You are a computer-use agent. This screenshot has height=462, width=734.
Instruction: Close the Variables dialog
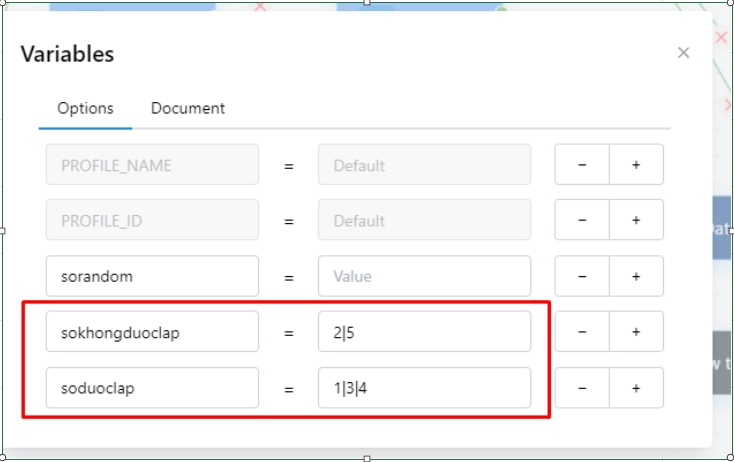[x=683, y=53]
